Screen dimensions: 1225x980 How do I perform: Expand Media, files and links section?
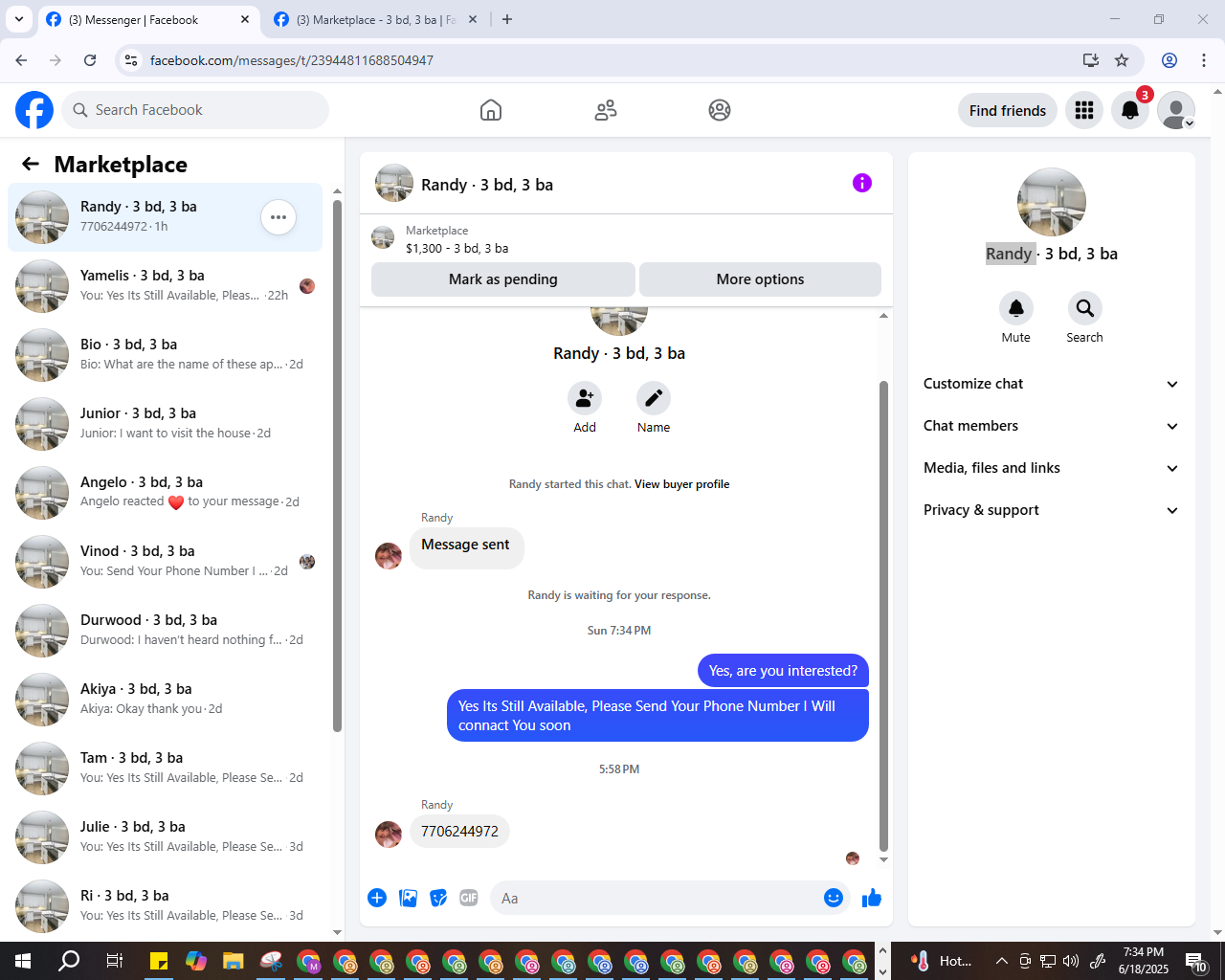coord(1051,468)
